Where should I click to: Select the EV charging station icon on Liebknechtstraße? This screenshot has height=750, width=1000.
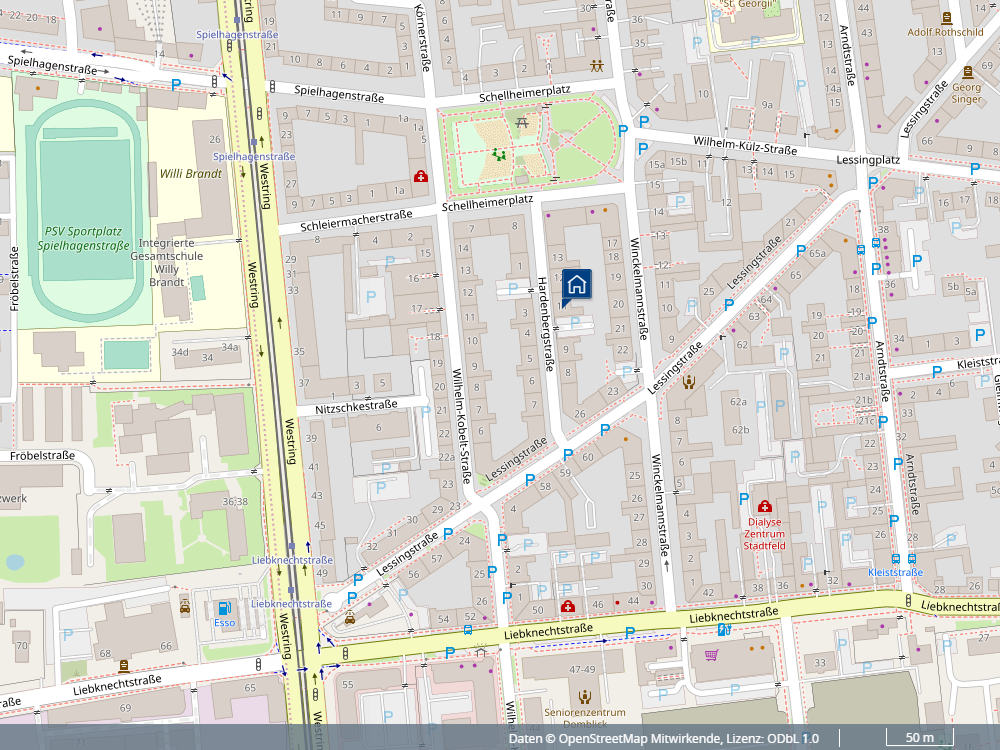coord(724,630)
